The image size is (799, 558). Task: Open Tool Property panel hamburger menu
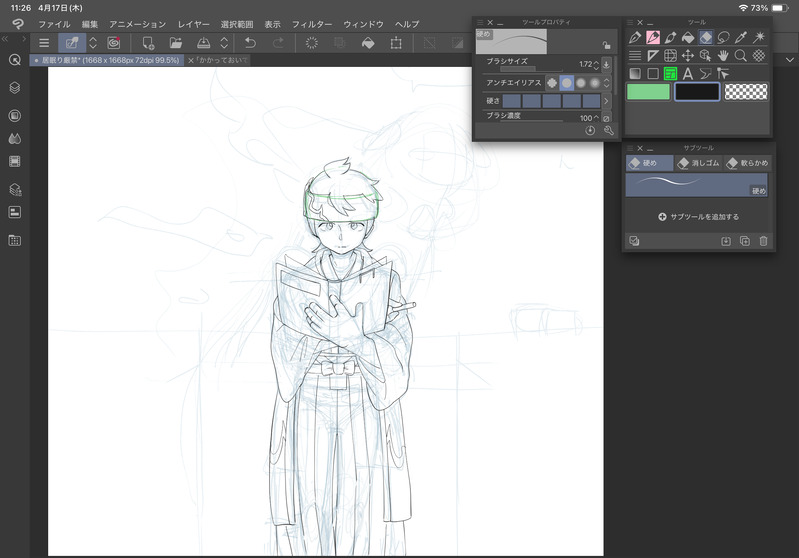coord(480,23)
